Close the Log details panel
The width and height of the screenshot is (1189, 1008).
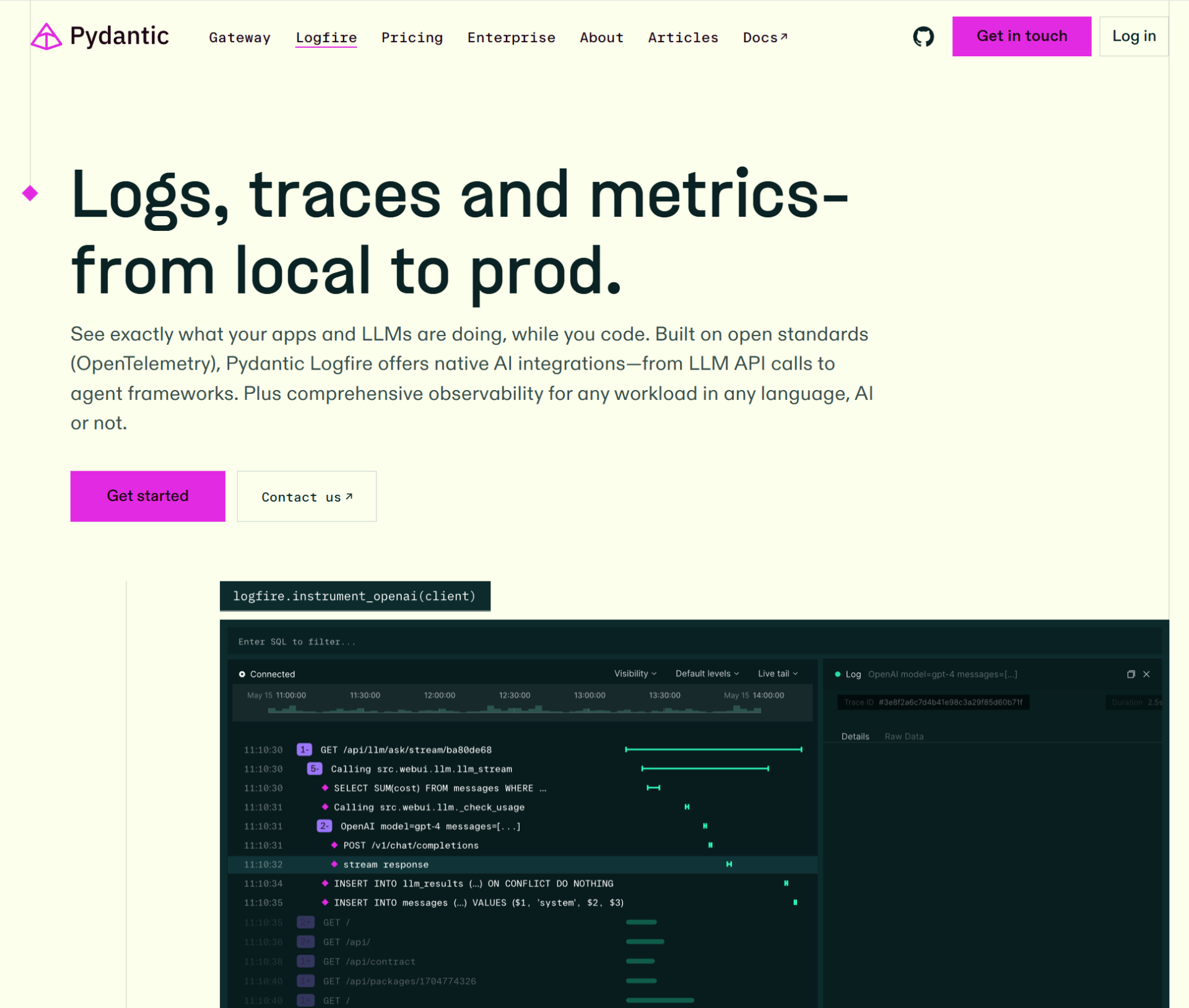[x=1146, y=674]
